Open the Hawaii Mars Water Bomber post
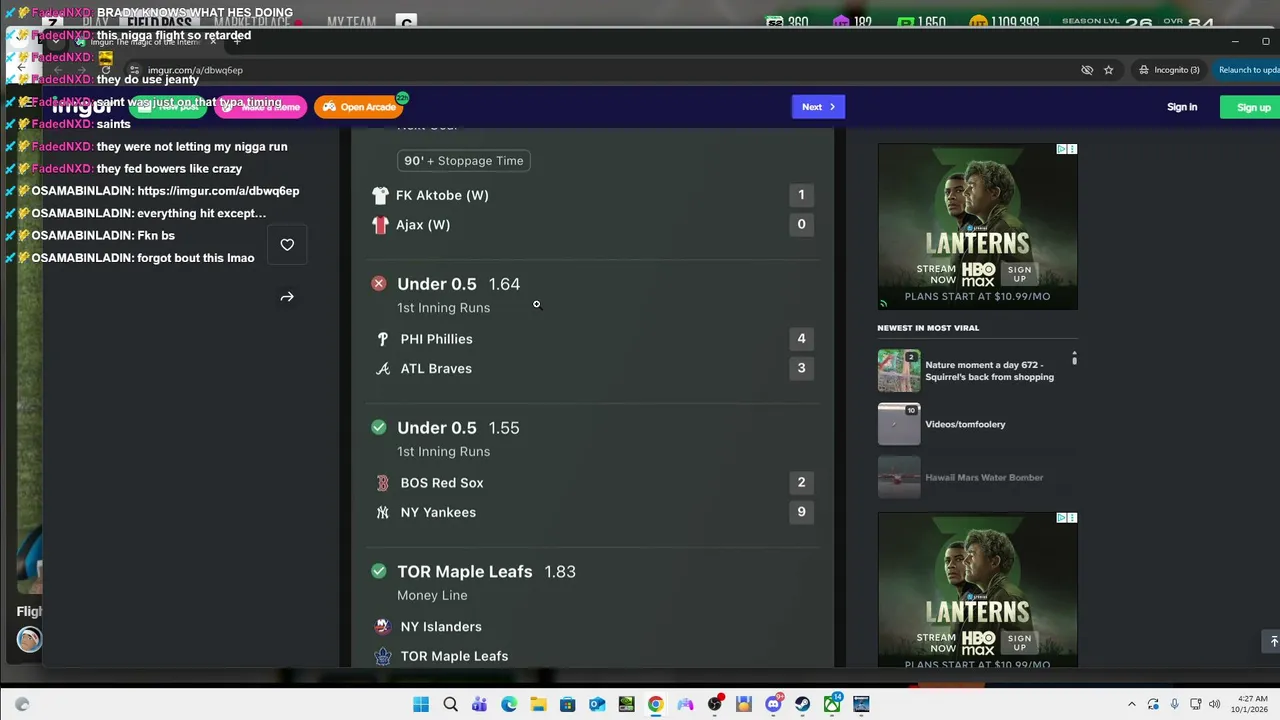The height and width of the screenshot is (720, 1280). 984,477
